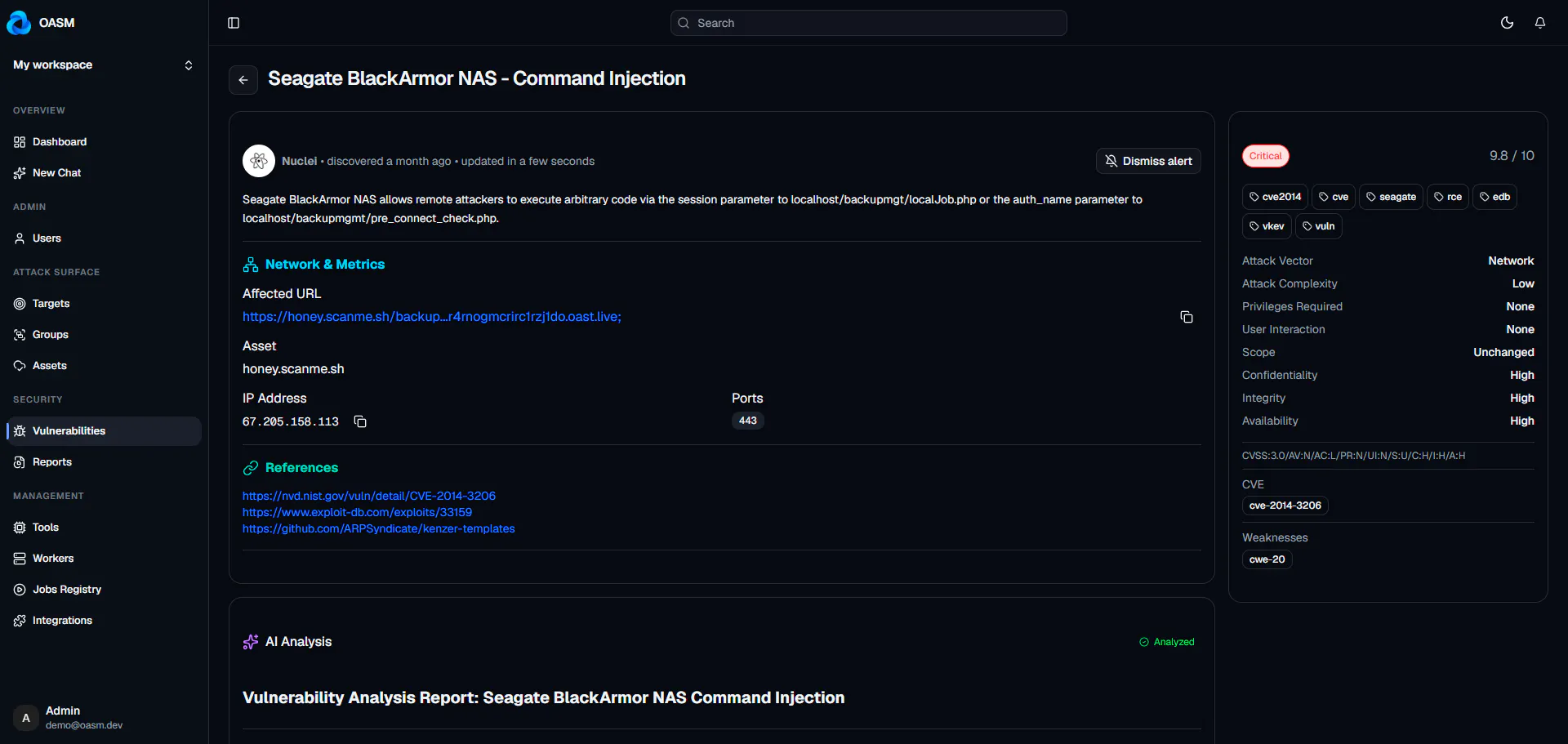The height and width of the screenshot is (744, 1568).
Task: Click the Attack Complexity value Low
Action: pos(1523,283)
